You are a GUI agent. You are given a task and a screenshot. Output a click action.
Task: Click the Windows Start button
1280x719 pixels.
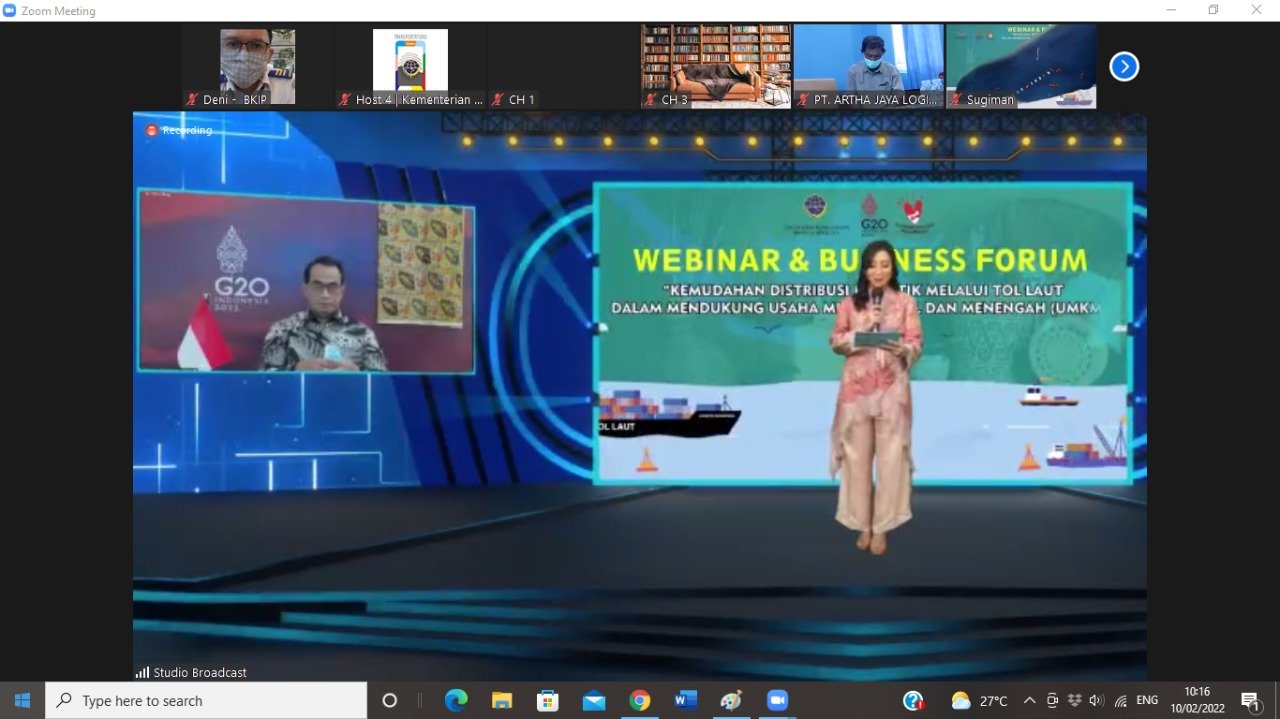pos(22,701)
